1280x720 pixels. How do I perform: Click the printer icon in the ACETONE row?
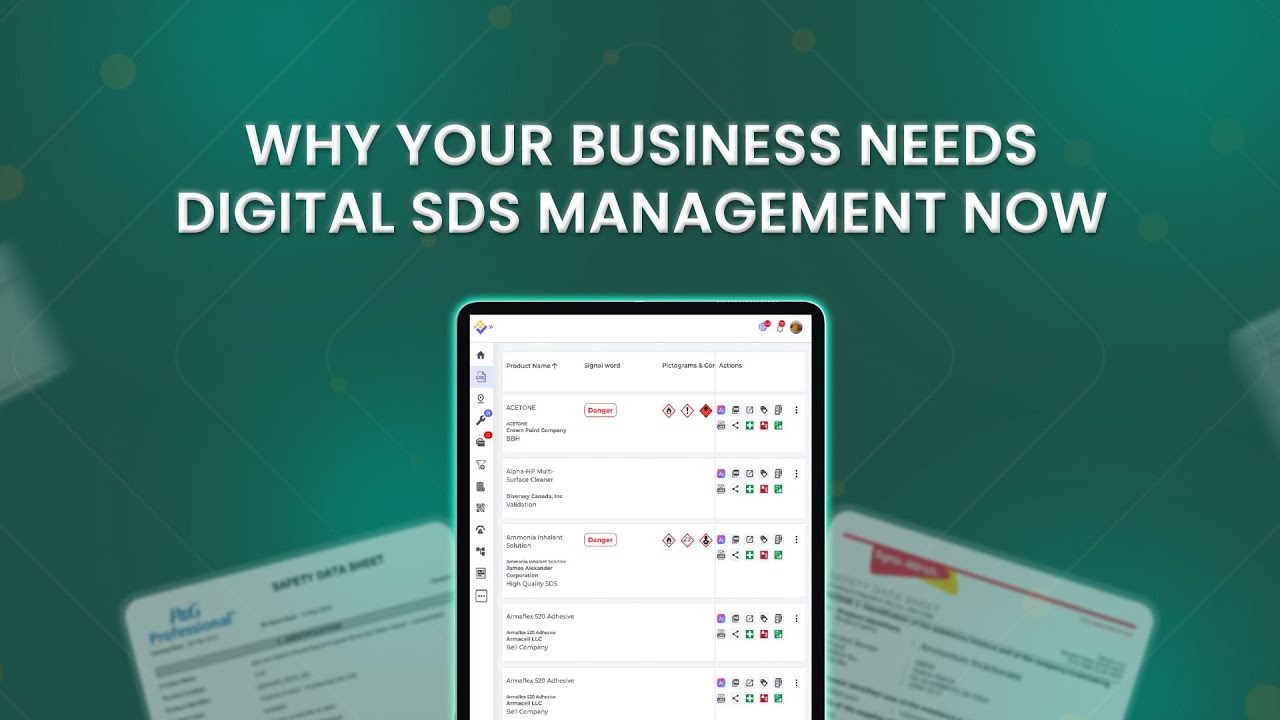[x=721, y=425]
